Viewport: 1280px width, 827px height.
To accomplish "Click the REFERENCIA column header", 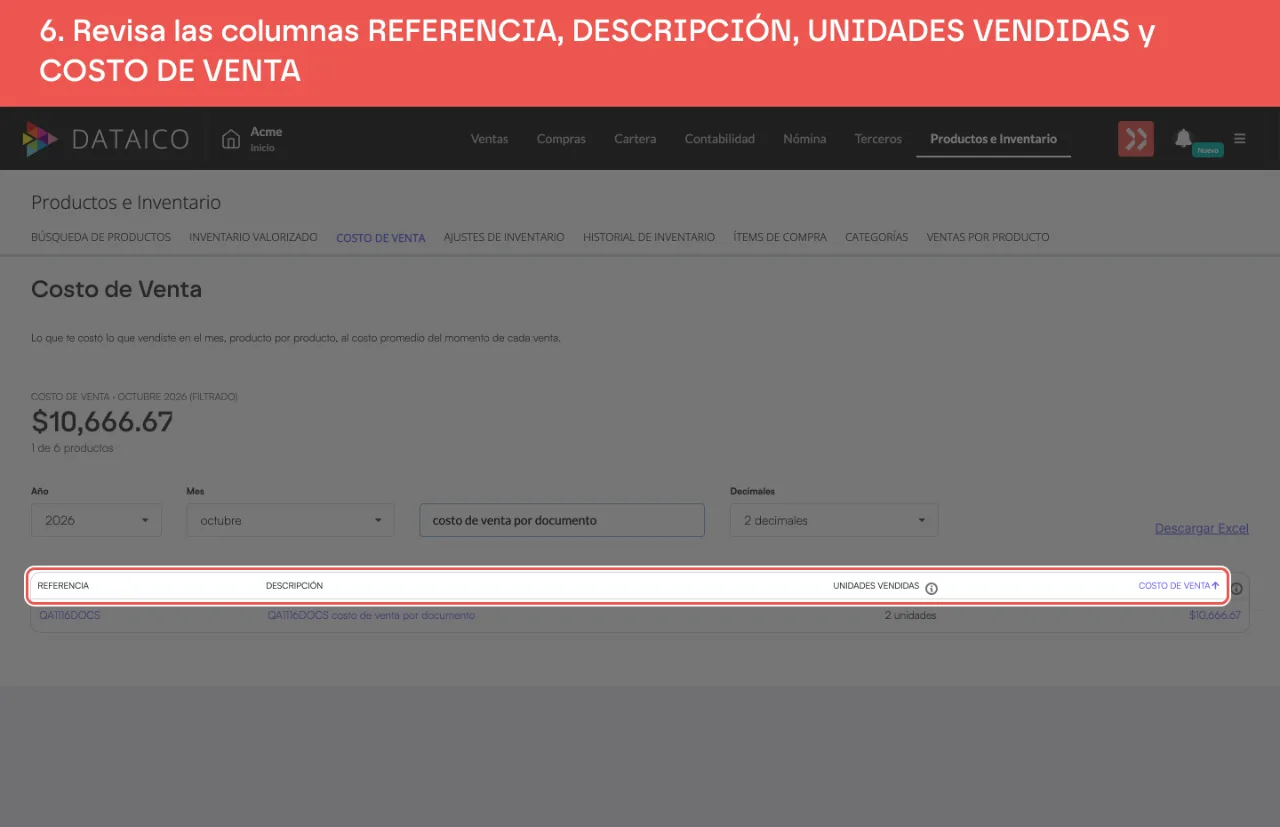I will click(63, 586).
